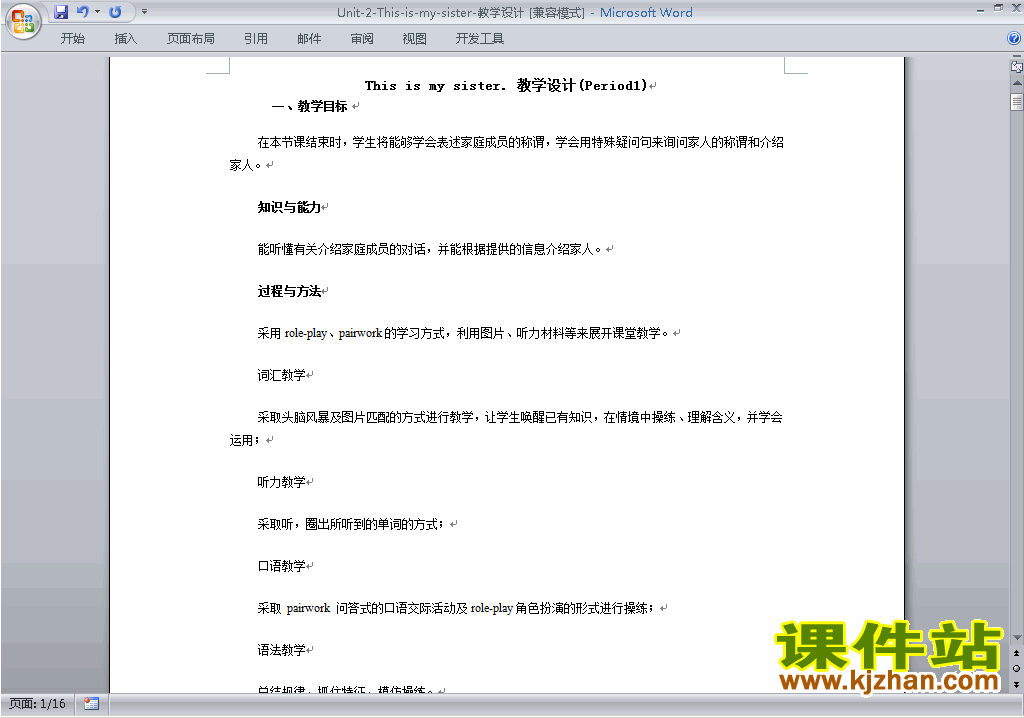Viewport: 1024px width, 718px height.
Task: Click the line 口语教学
Action: pos(281,566)
